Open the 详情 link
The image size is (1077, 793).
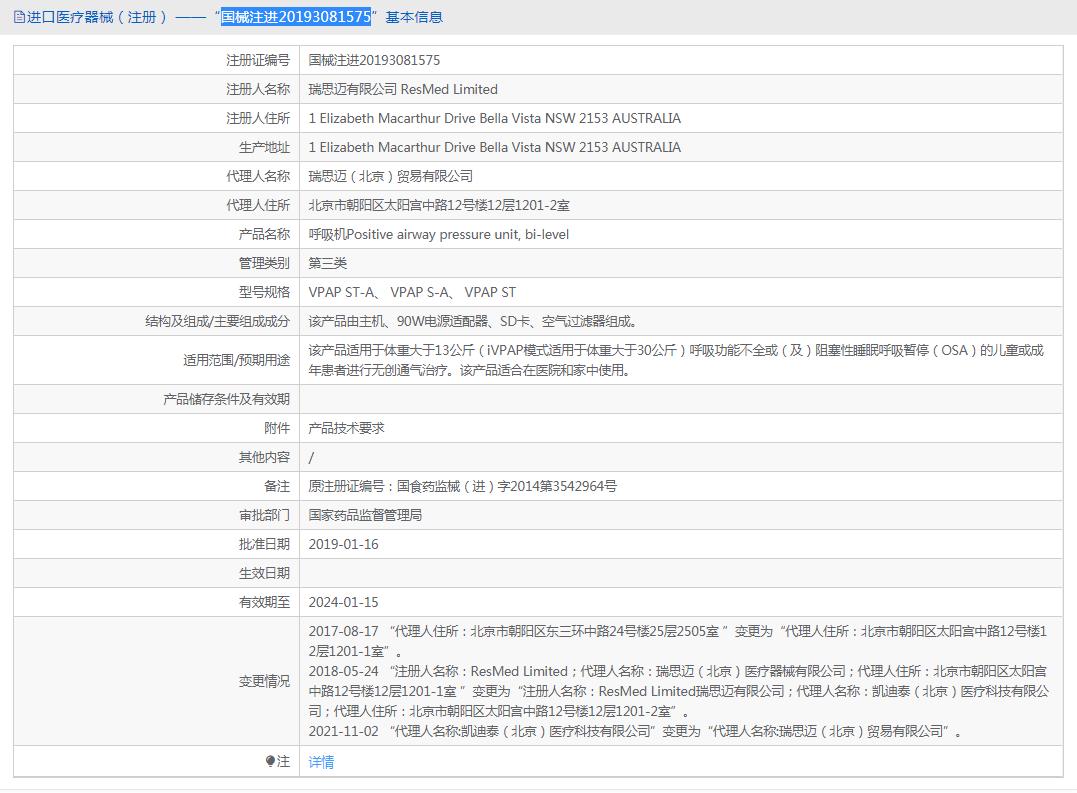pyautogui.click(x=321, y=761)
